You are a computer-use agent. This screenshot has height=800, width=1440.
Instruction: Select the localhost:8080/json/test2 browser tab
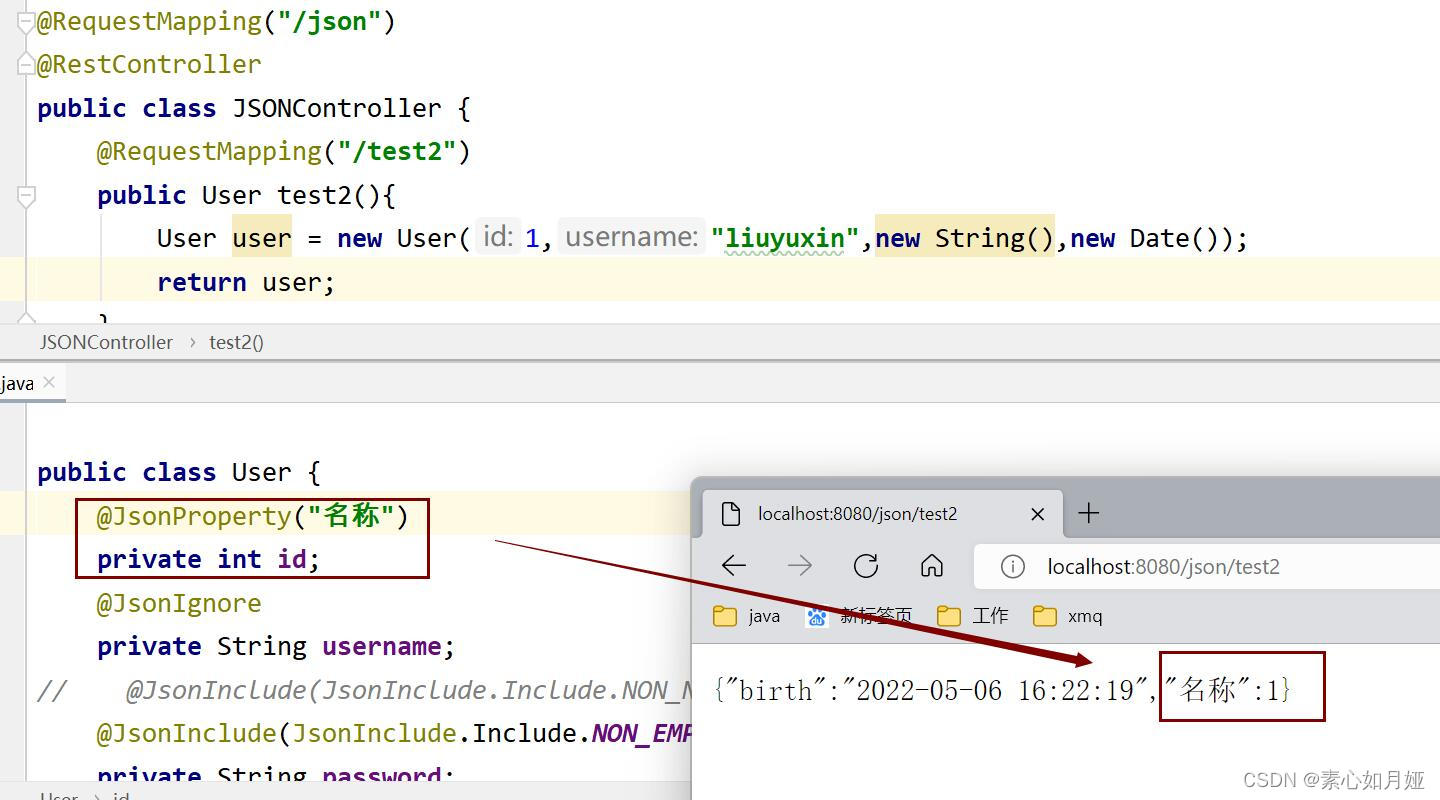(x=883, y=514)
